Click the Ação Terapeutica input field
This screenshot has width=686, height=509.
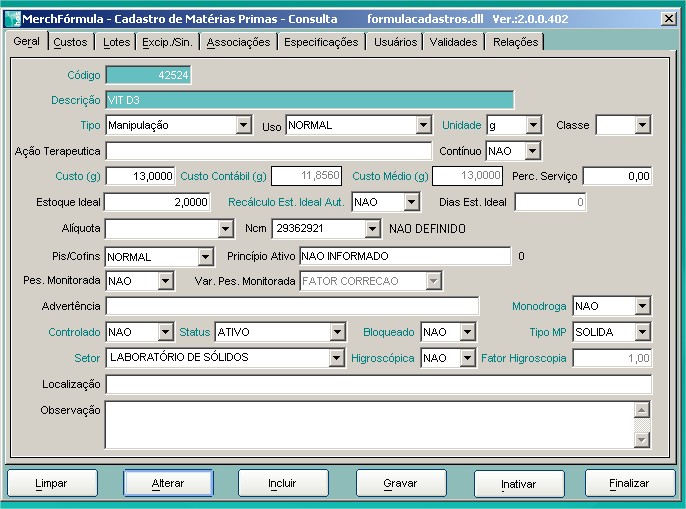pos(268,151)
